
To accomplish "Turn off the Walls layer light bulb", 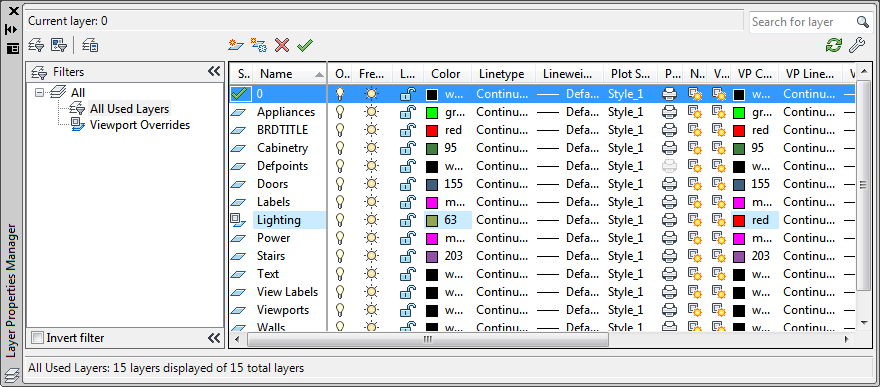I will [340, 327].
